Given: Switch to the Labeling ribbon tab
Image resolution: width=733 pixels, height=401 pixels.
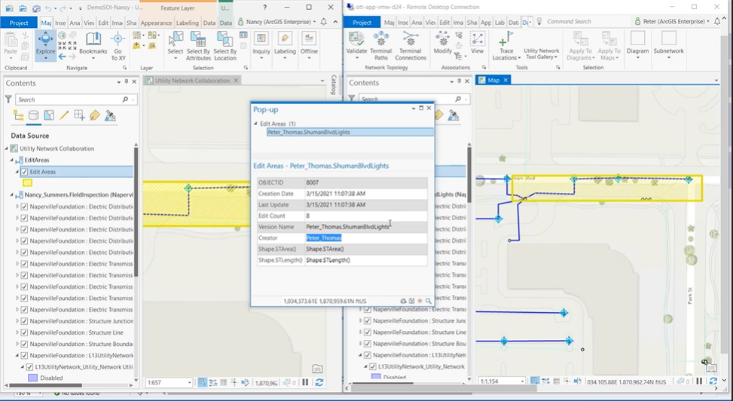Looking at the screenshot, I should click(x=187, y=22).
